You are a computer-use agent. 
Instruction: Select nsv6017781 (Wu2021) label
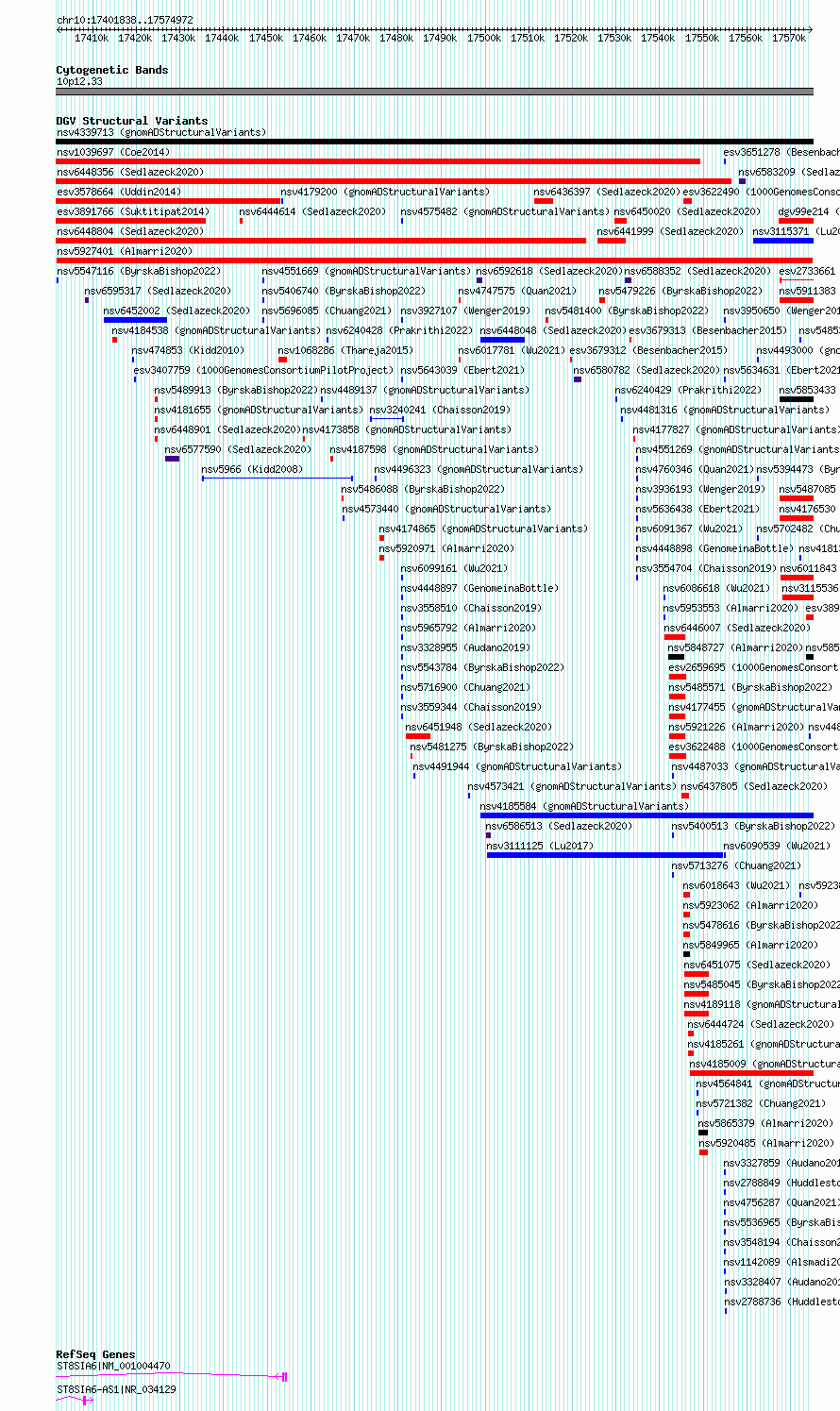[x=512, y=350]
